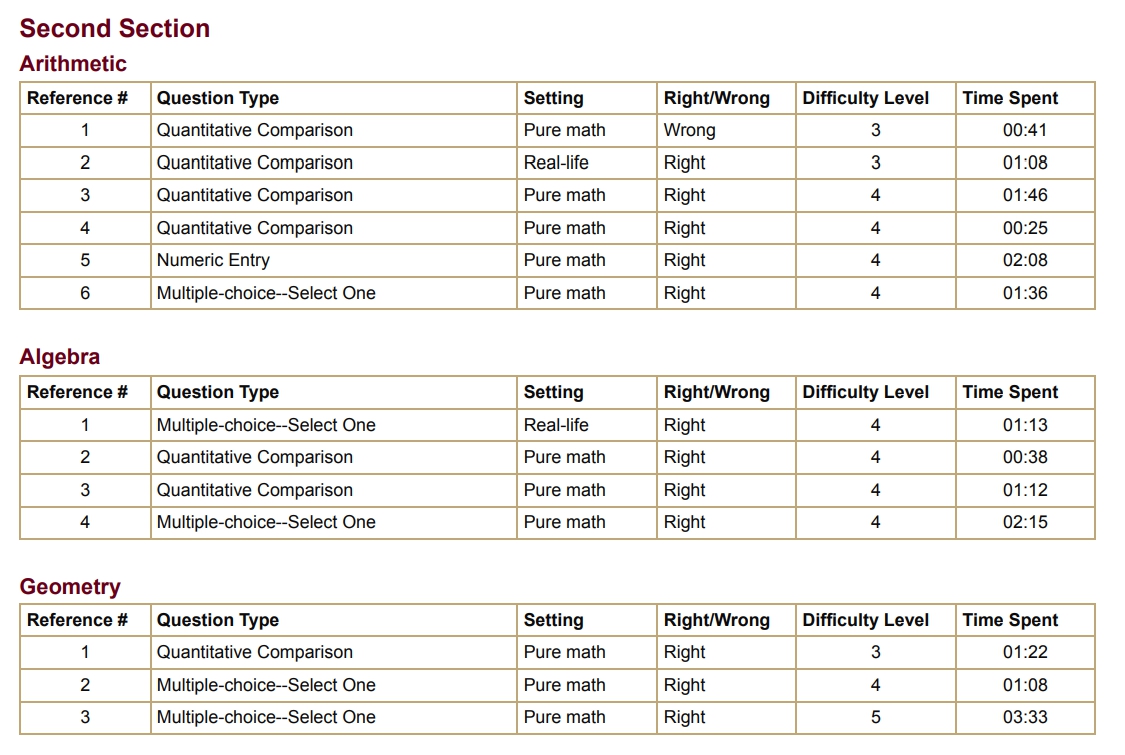Select the Numeric Entry question type cell

213,260
